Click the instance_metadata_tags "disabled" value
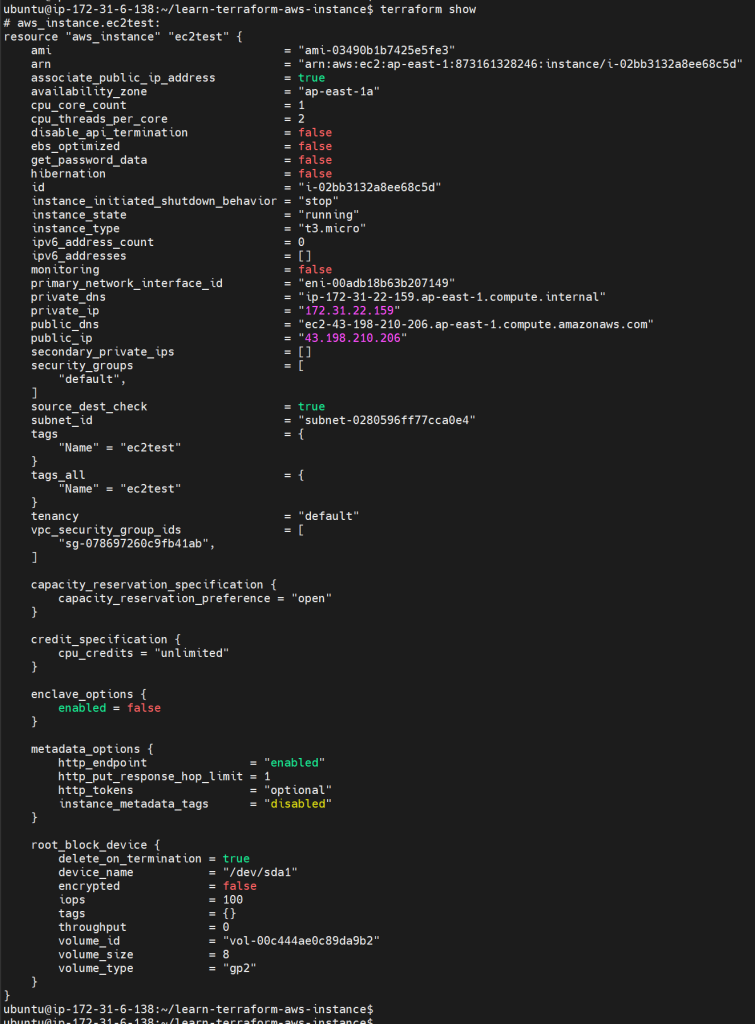 click(297, 803)
